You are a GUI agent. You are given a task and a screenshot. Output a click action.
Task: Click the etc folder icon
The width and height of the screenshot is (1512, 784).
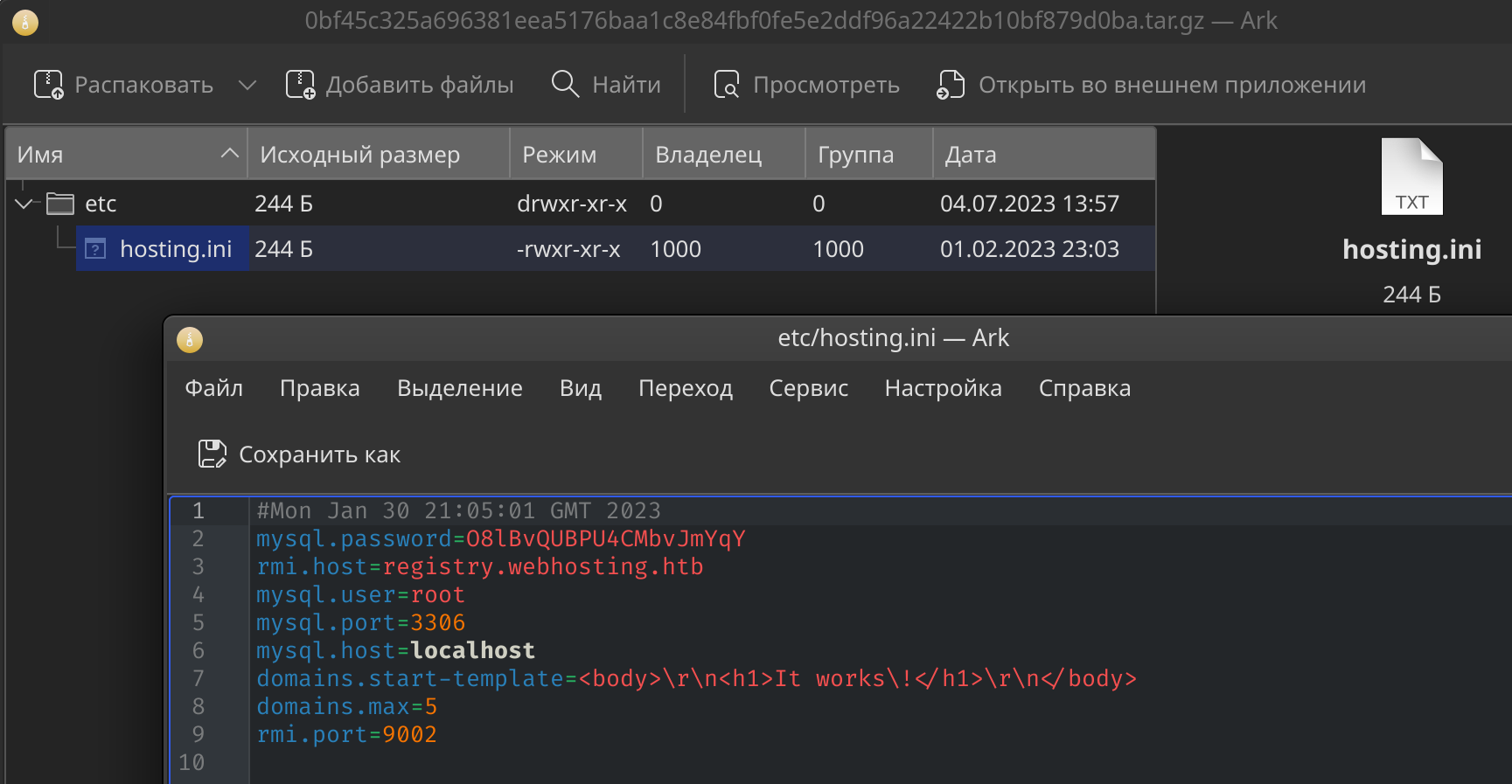coord(60,204)
